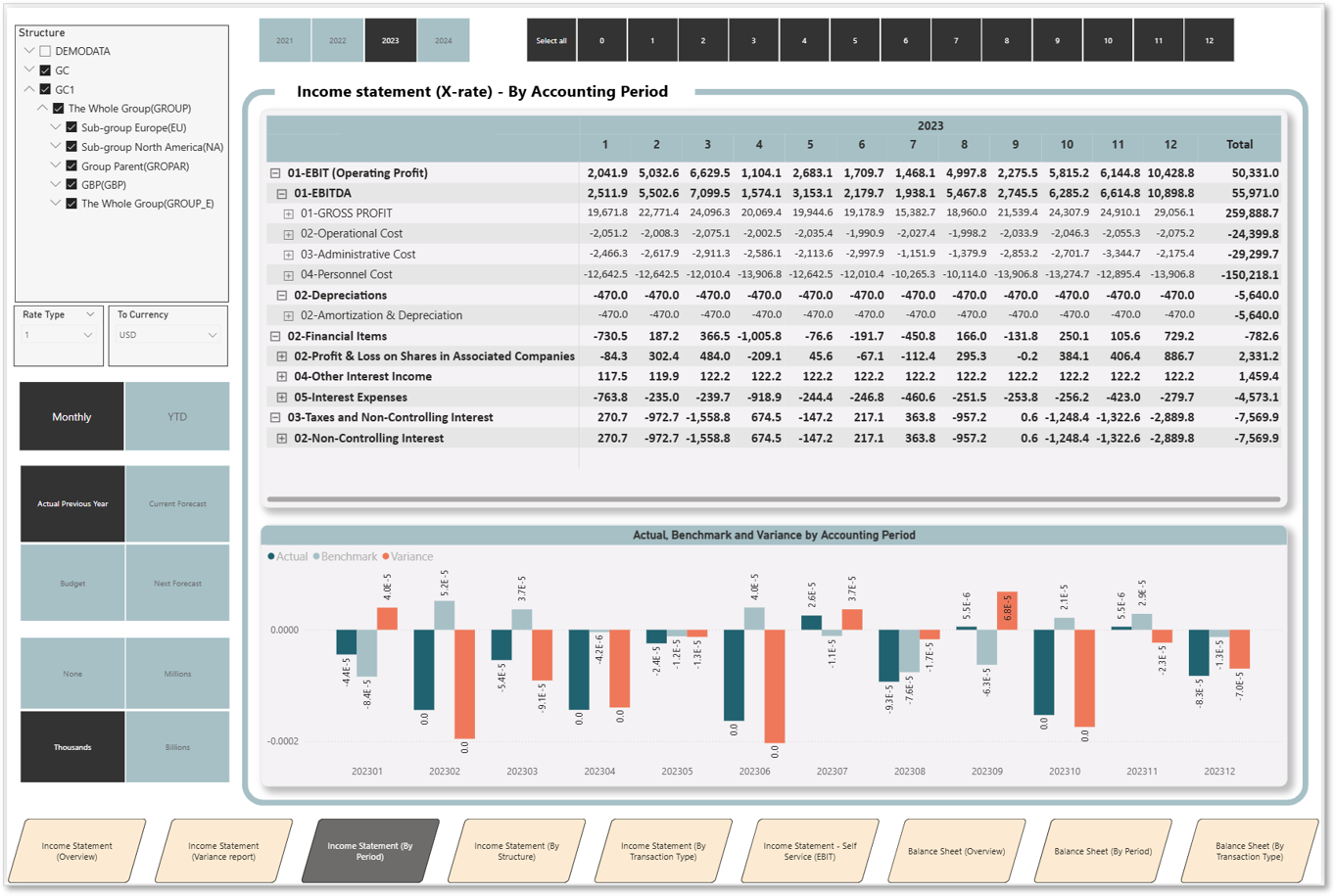Open Income Statement - Self Service (EBIT)
The width and height of the screenshot is (1335, 896).
[810, 851]
